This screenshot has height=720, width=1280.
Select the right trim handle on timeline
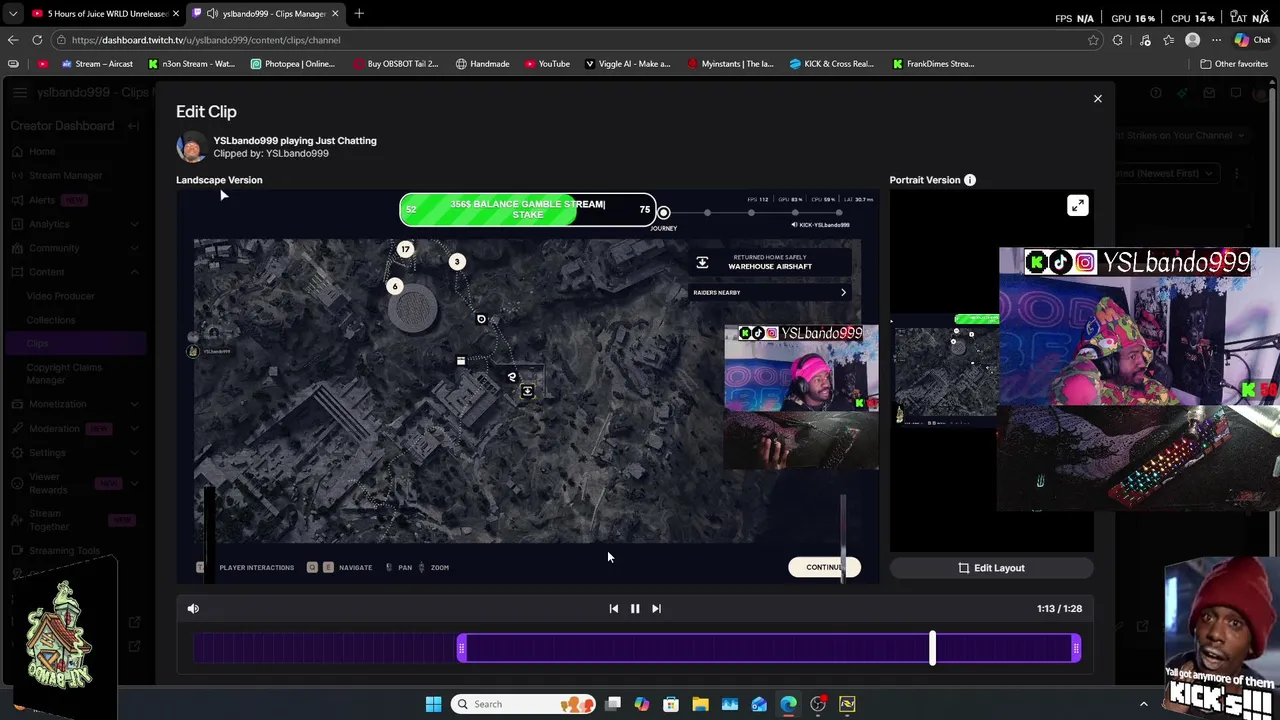click(1076, 649)
